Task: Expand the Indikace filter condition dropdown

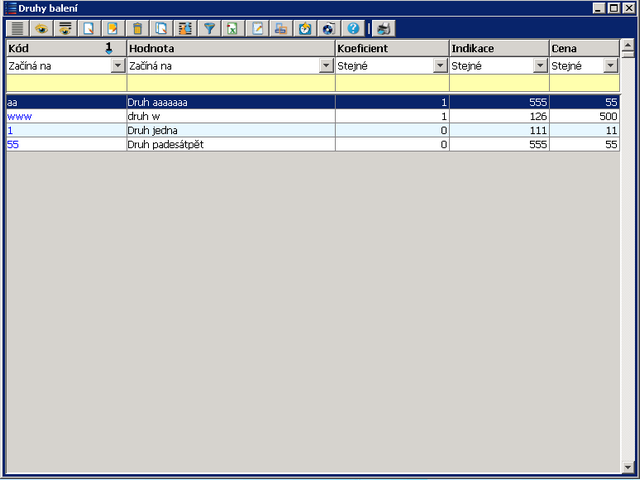Action: pos(541,66)
